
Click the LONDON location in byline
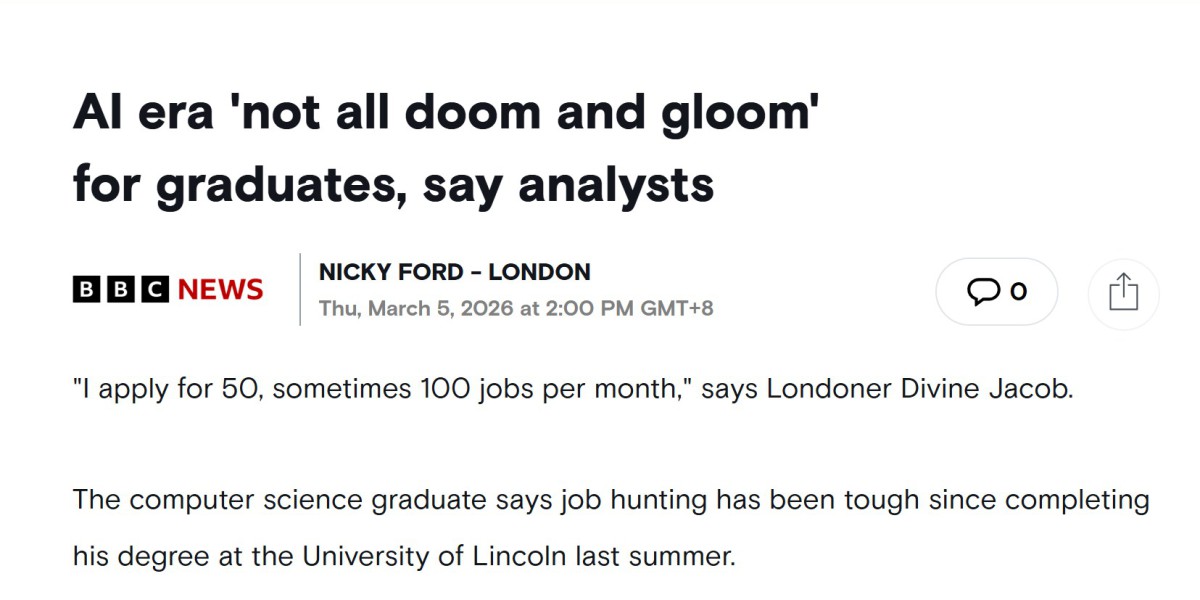(x=539, y=272)
